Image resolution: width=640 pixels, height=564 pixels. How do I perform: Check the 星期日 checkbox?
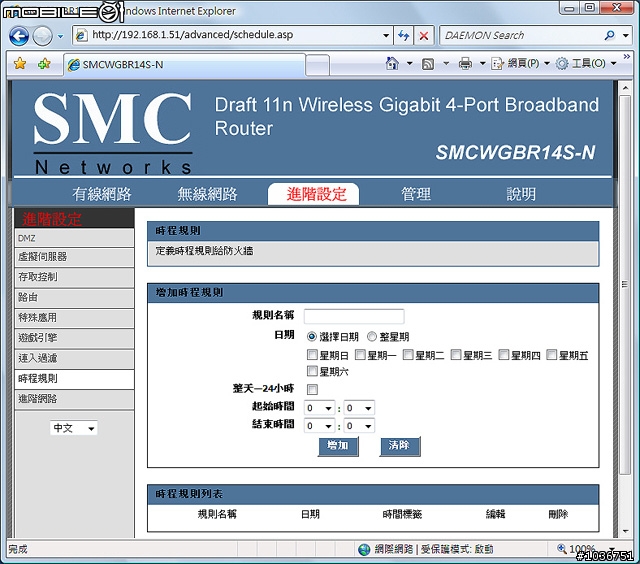coord(312,355)
